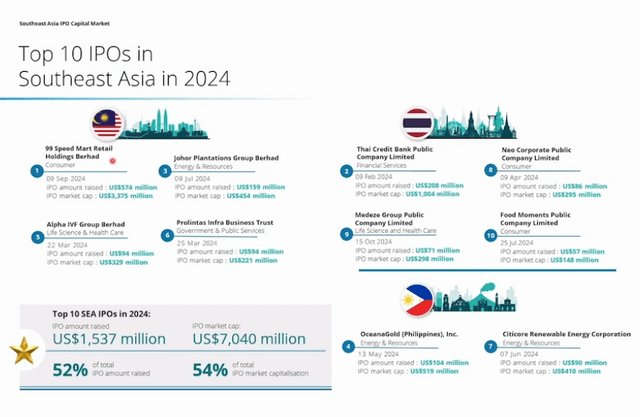
Task: Click the number 7 badge beside Citicore
Action: pos(490,347)
